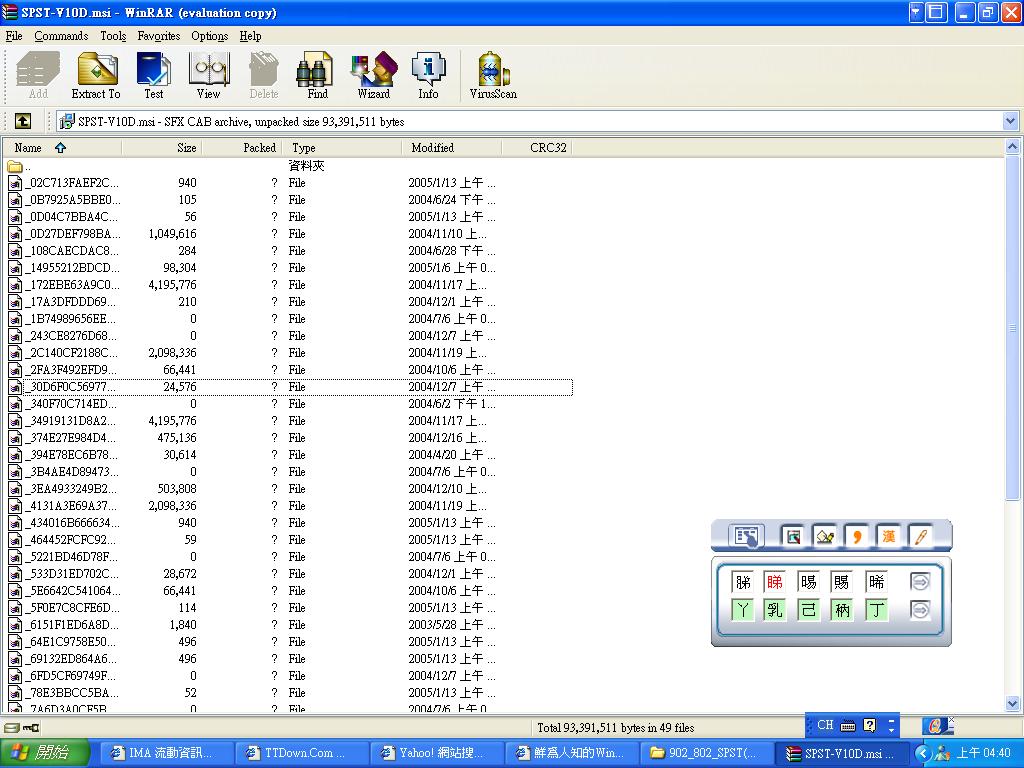Open the Commands menu
The image size is (1024, 768).
(61, 35)
